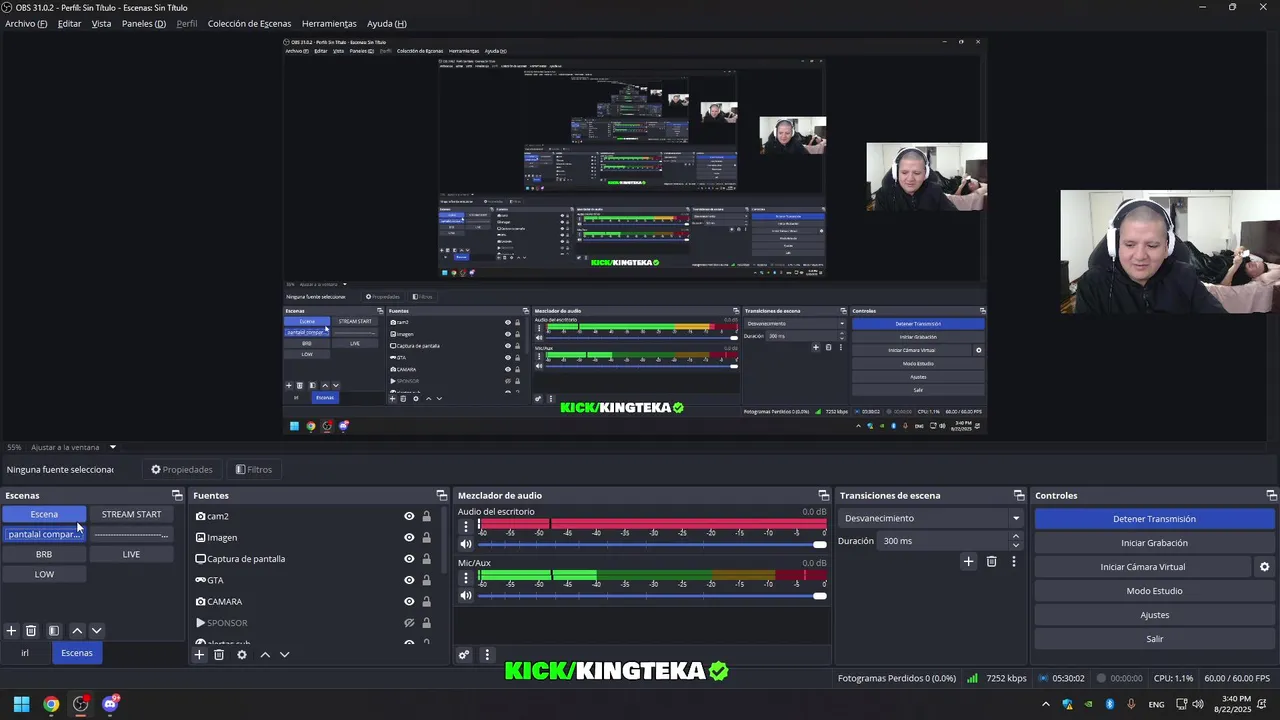Open Filtros for the source
Screen dimensions: 1280x720
(253, 469)
